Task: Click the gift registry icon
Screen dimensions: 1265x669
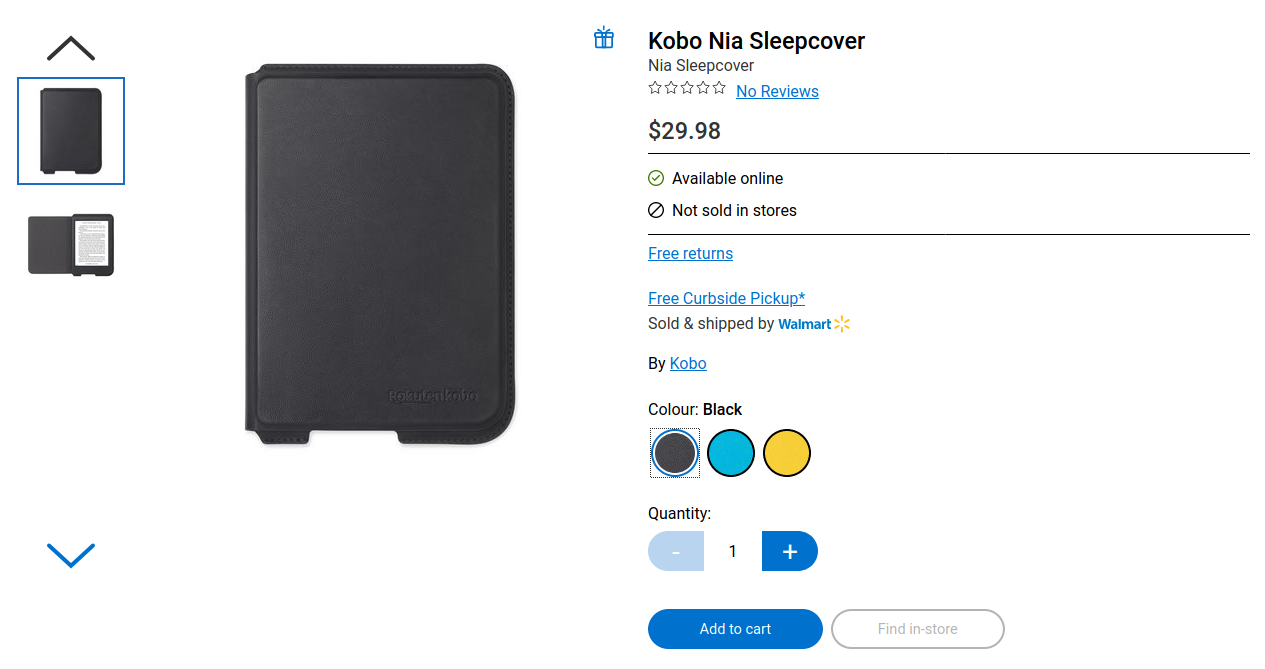Action: (x=604, y=38)
